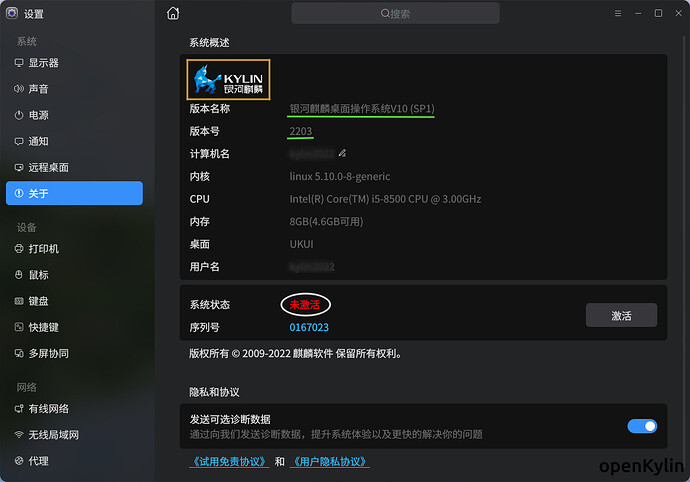Minimize the settings window
The image size is (690, 482).
pyautogui.click(x=638, y=14)
